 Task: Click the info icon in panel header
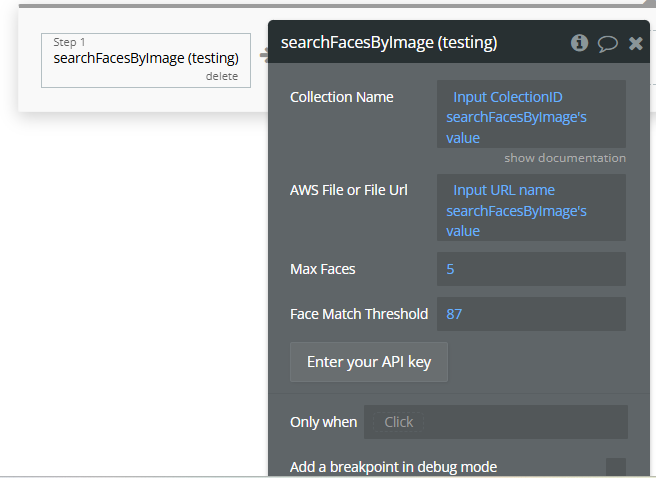[x=579, y=43]
